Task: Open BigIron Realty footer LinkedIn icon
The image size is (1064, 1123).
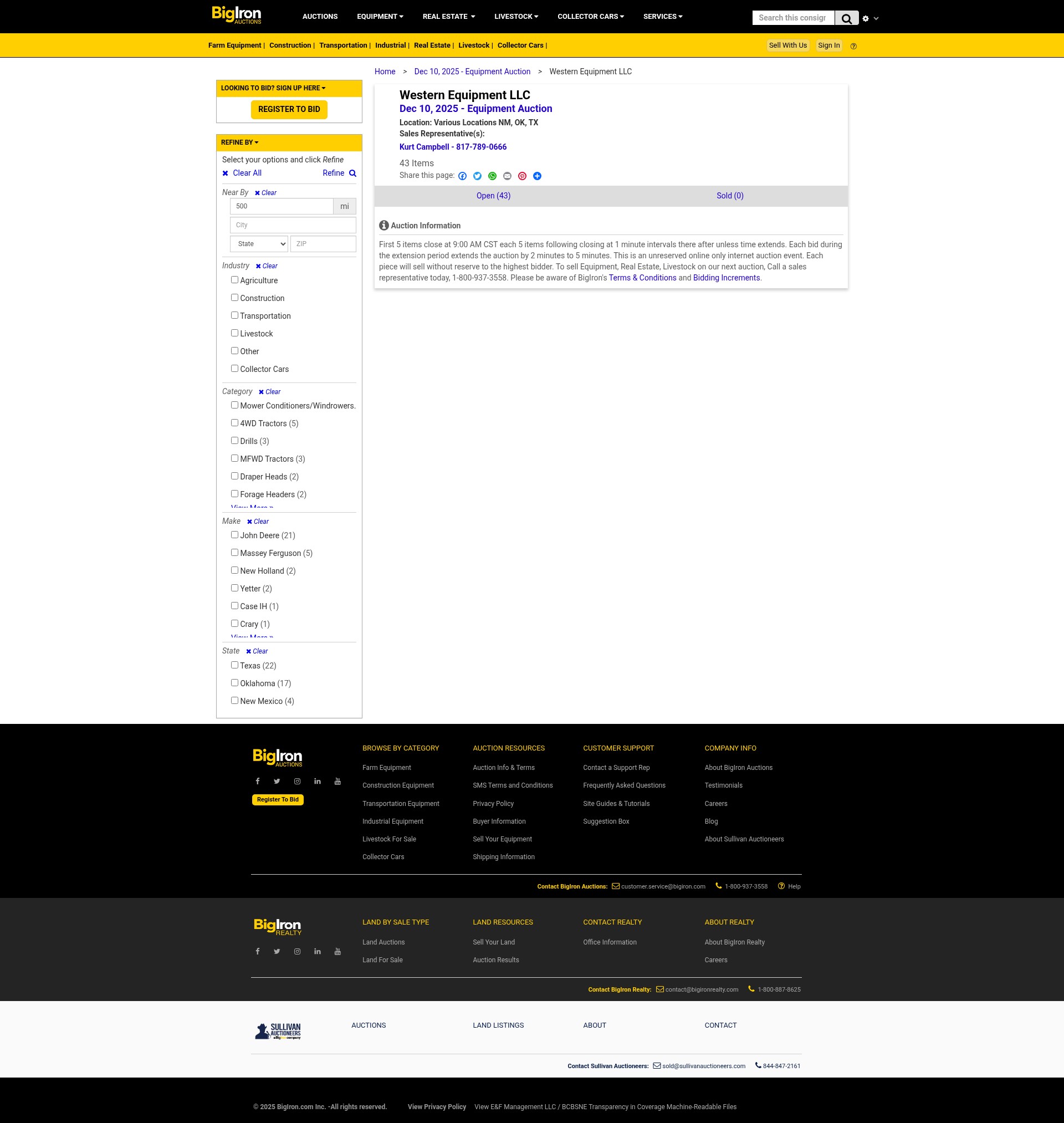Action: coord(318,952)
